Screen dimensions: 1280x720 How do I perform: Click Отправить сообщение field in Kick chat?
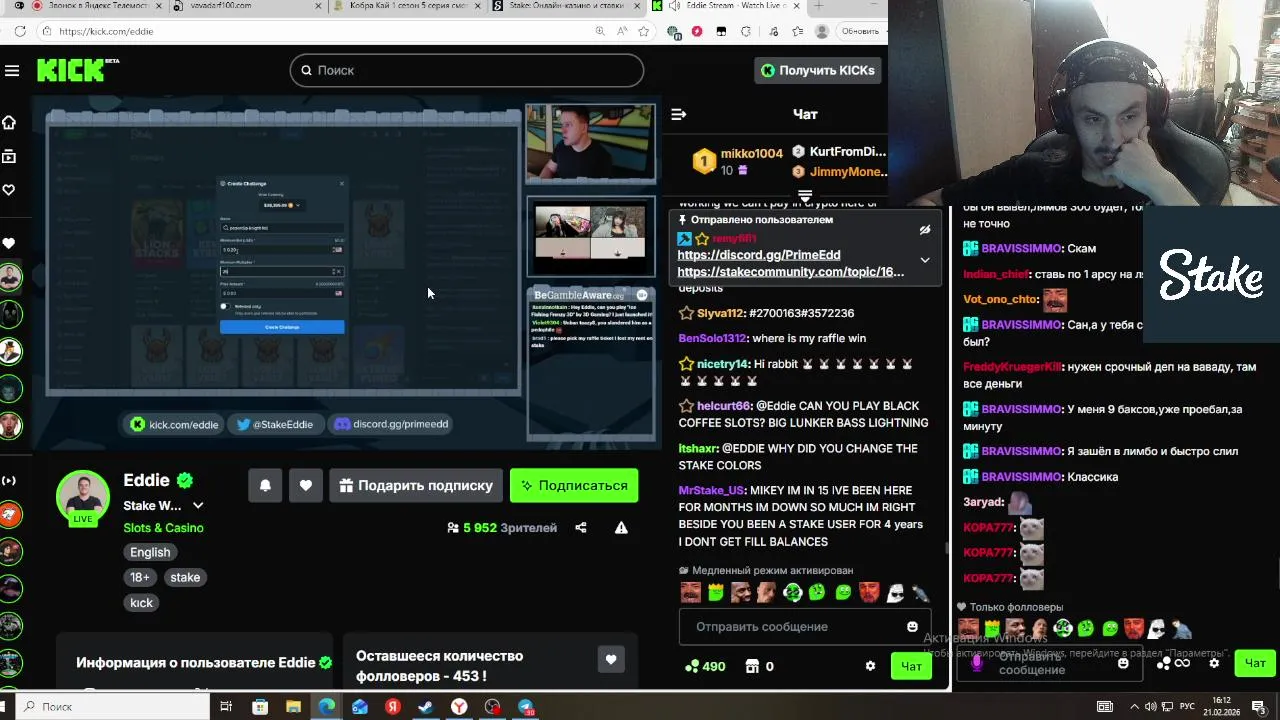[805, 626]
